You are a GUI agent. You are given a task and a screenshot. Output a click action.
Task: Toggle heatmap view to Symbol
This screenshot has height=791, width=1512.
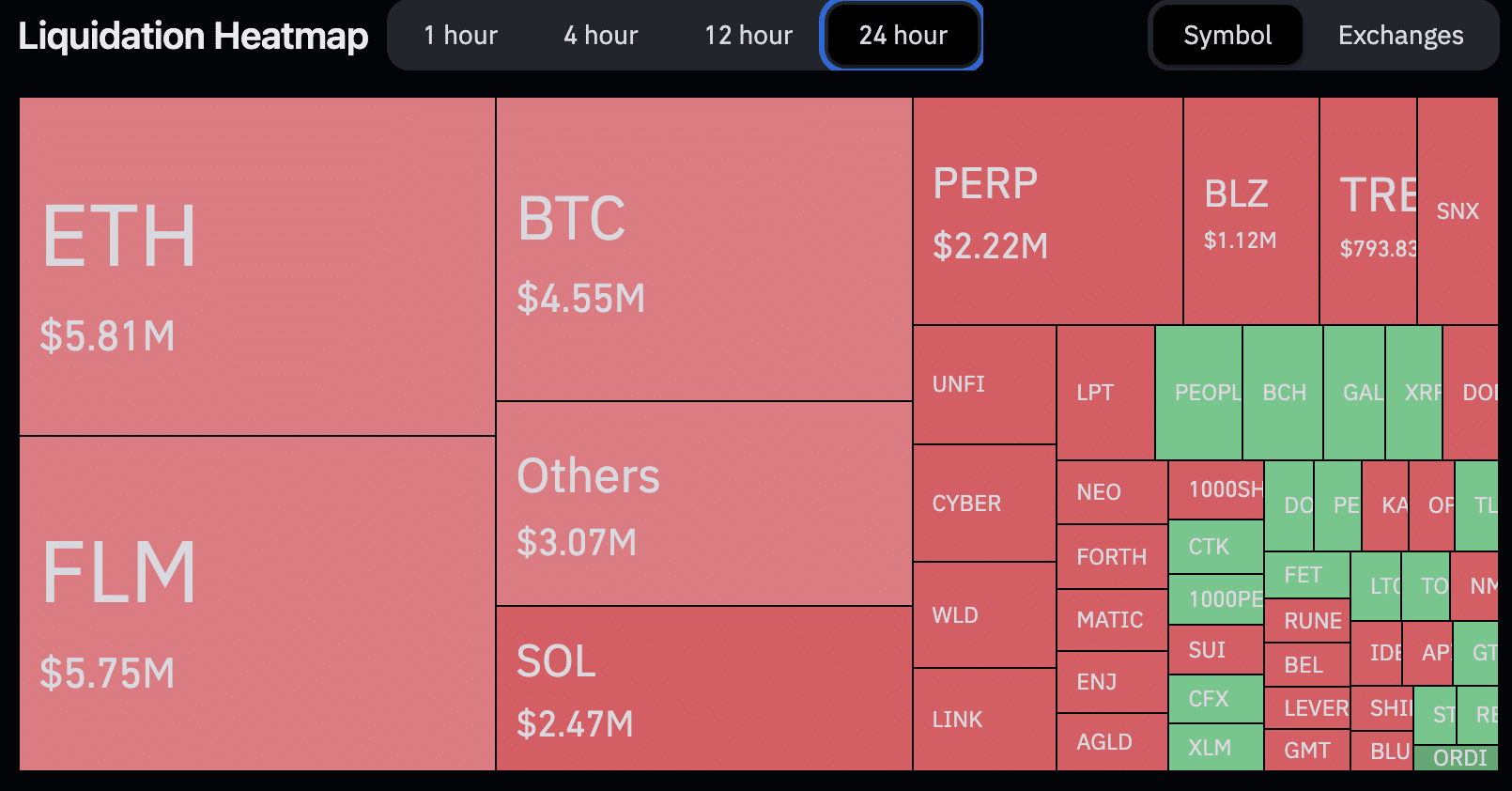(x=1227, y=36)
